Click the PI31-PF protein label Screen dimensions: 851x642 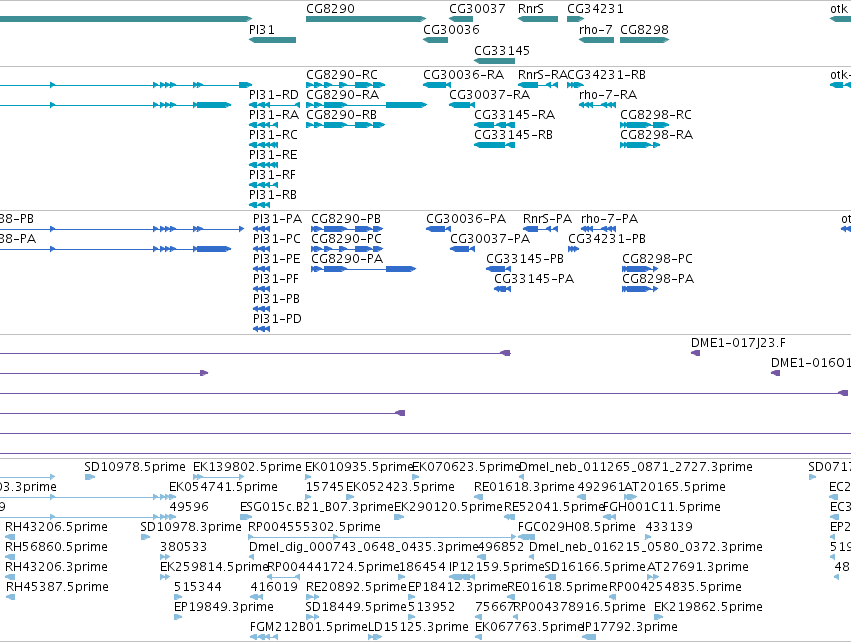[276, 279]
